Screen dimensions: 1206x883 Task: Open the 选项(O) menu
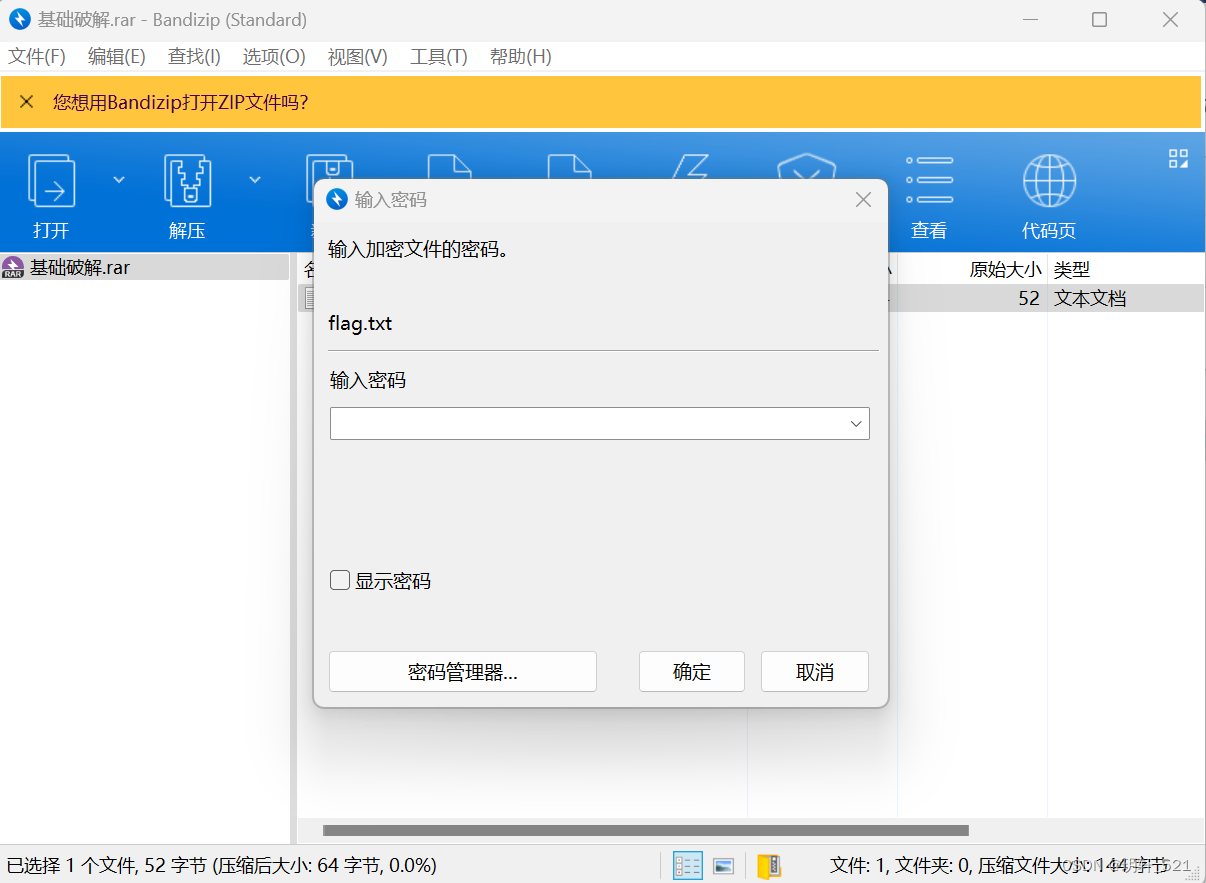tap(274, 57)
